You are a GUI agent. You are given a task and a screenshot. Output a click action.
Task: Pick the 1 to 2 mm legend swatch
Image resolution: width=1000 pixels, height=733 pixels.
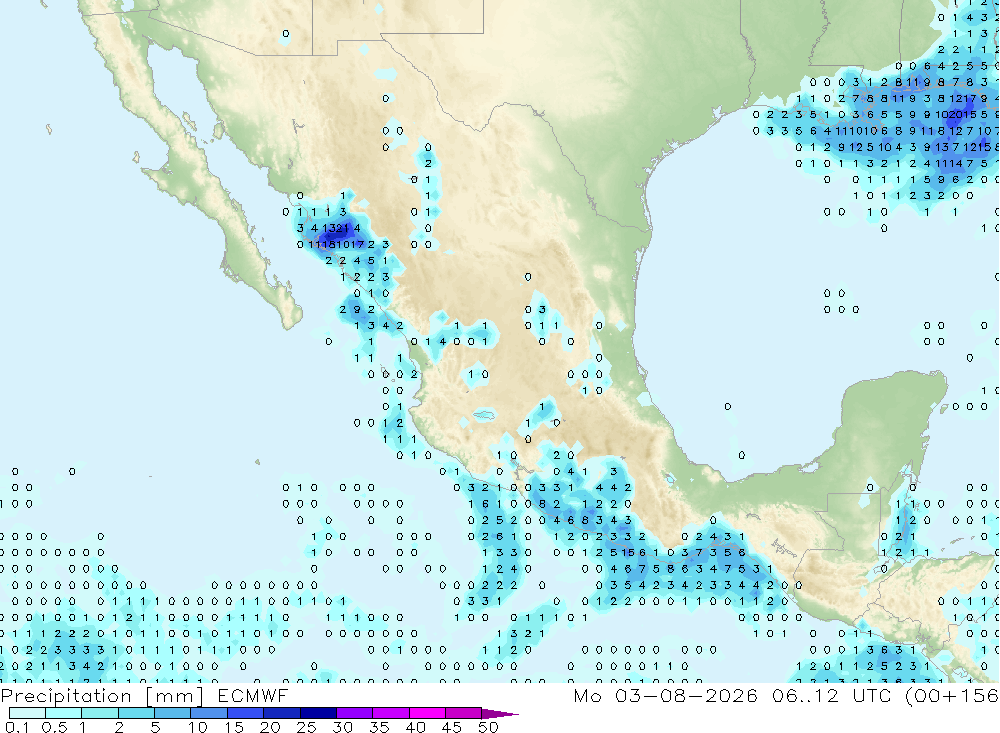99,713
